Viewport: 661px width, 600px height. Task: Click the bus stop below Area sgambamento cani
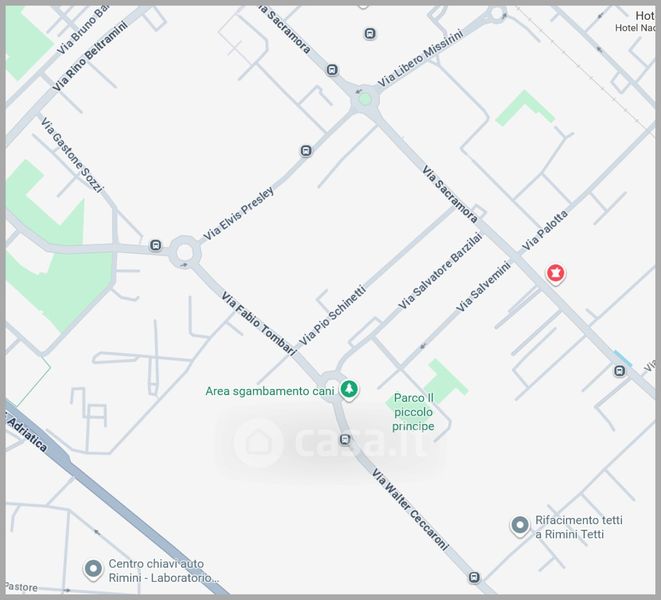coord(345,440)
